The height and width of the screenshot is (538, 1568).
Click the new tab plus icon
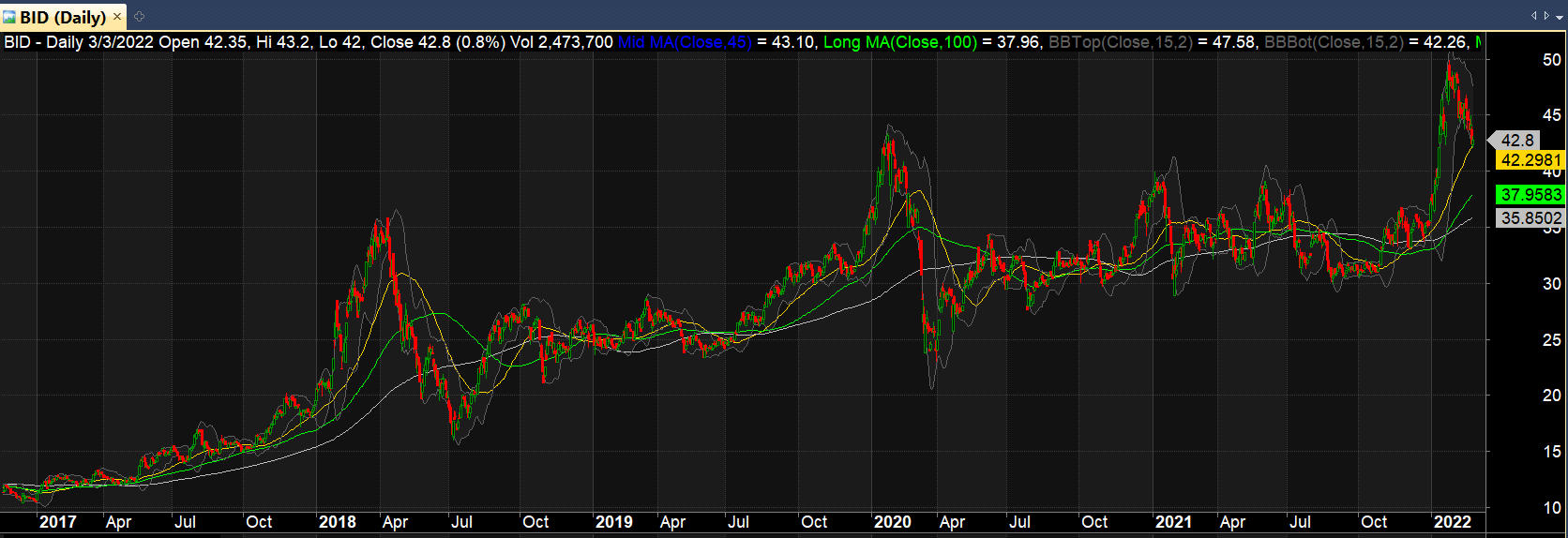(x=140, y=17)
